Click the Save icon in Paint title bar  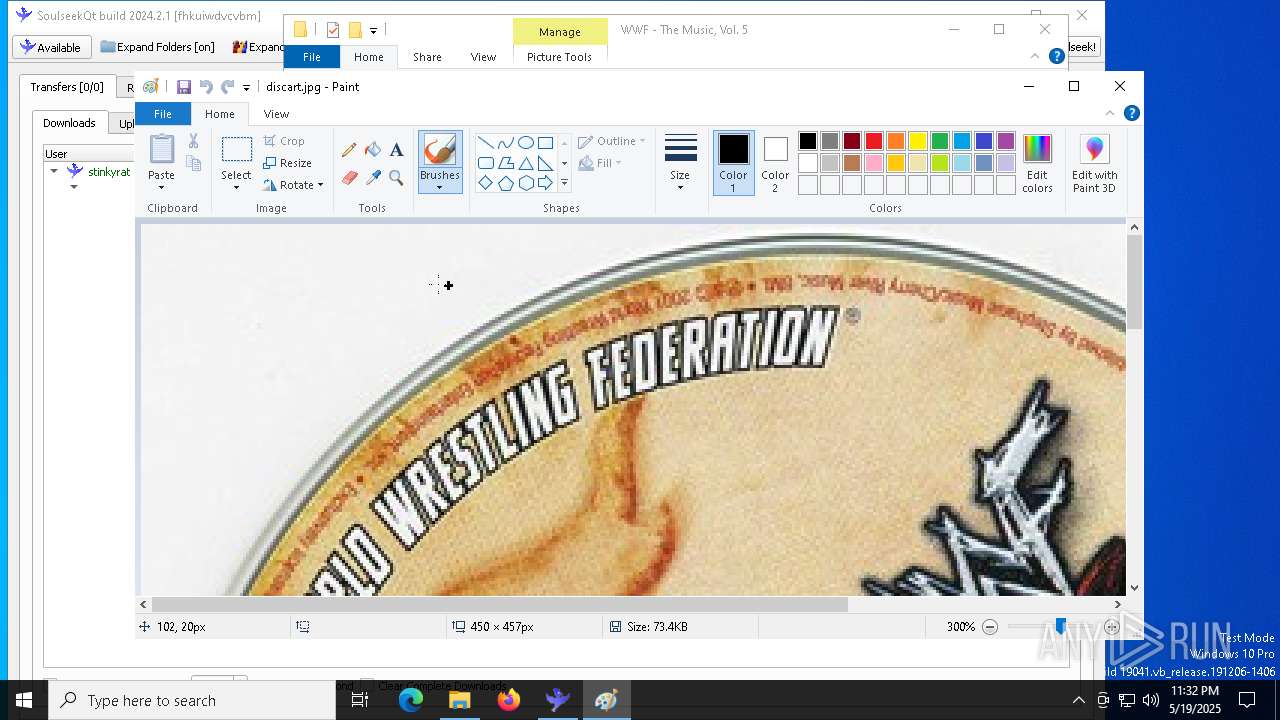click(184, 87)
